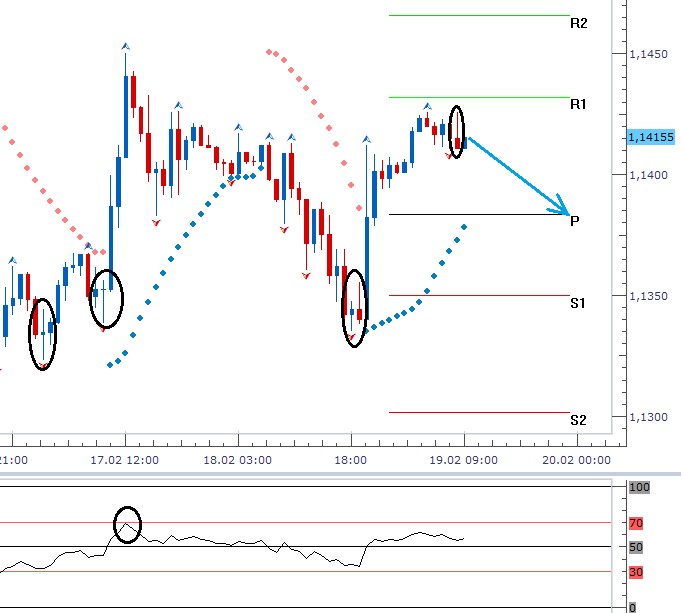Select the black oval near the R1 line
The width and height of the screenshot is (684, 613).
coord(457,131)
